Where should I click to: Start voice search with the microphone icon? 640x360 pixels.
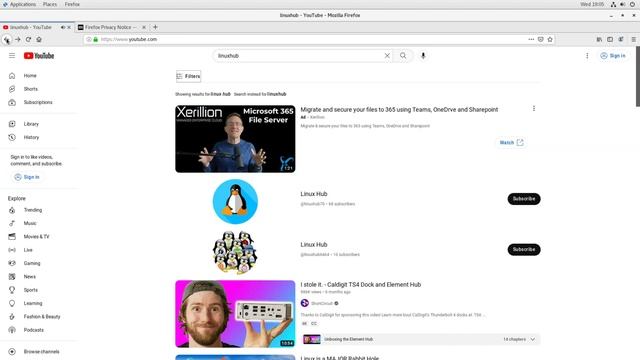pyautogui.click(x=423, y=56)
